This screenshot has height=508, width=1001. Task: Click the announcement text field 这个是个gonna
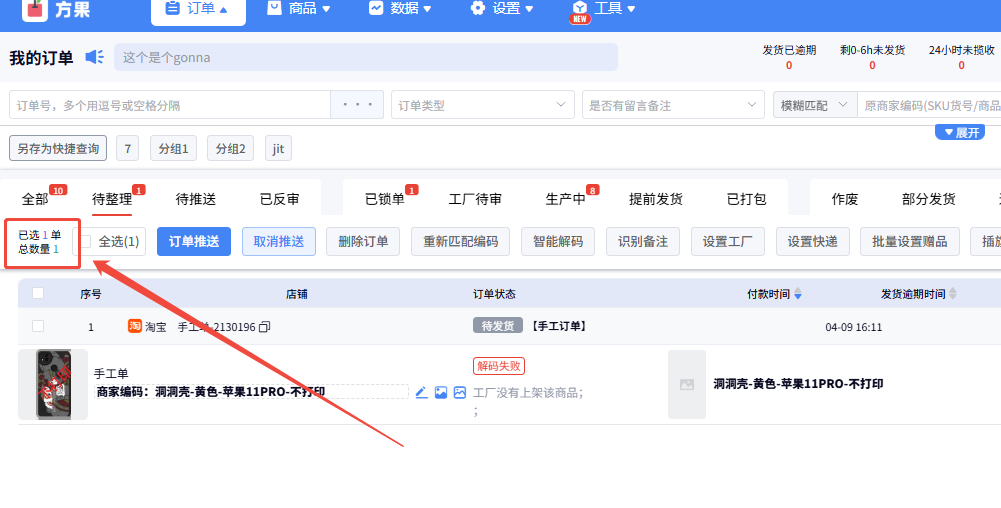(x=366, y=57)
